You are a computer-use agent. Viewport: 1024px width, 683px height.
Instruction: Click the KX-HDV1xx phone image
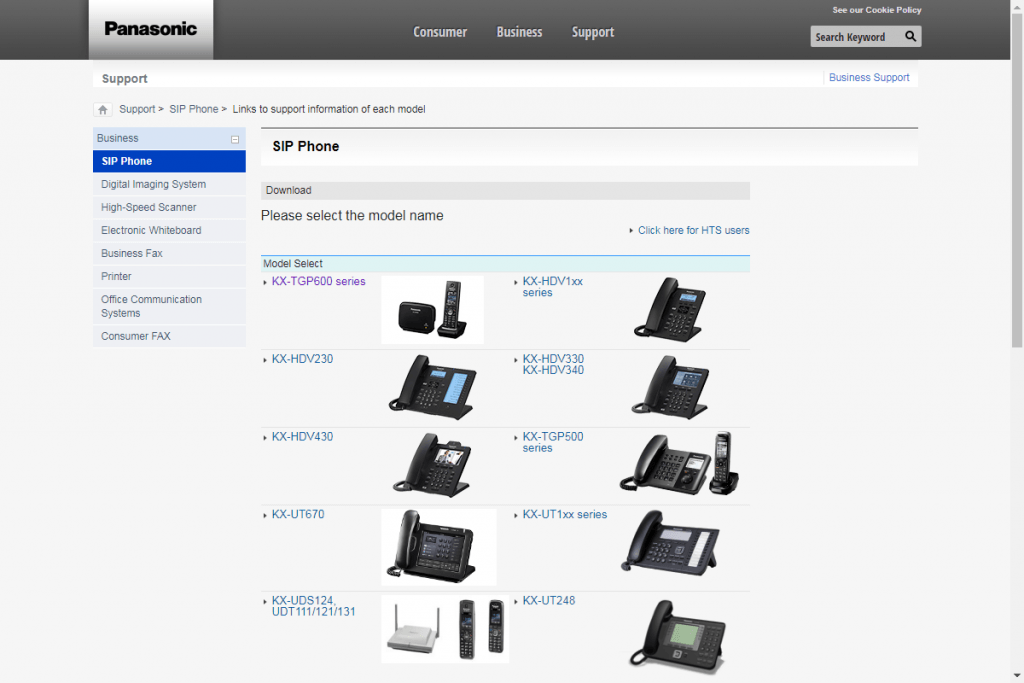(669, 310)
